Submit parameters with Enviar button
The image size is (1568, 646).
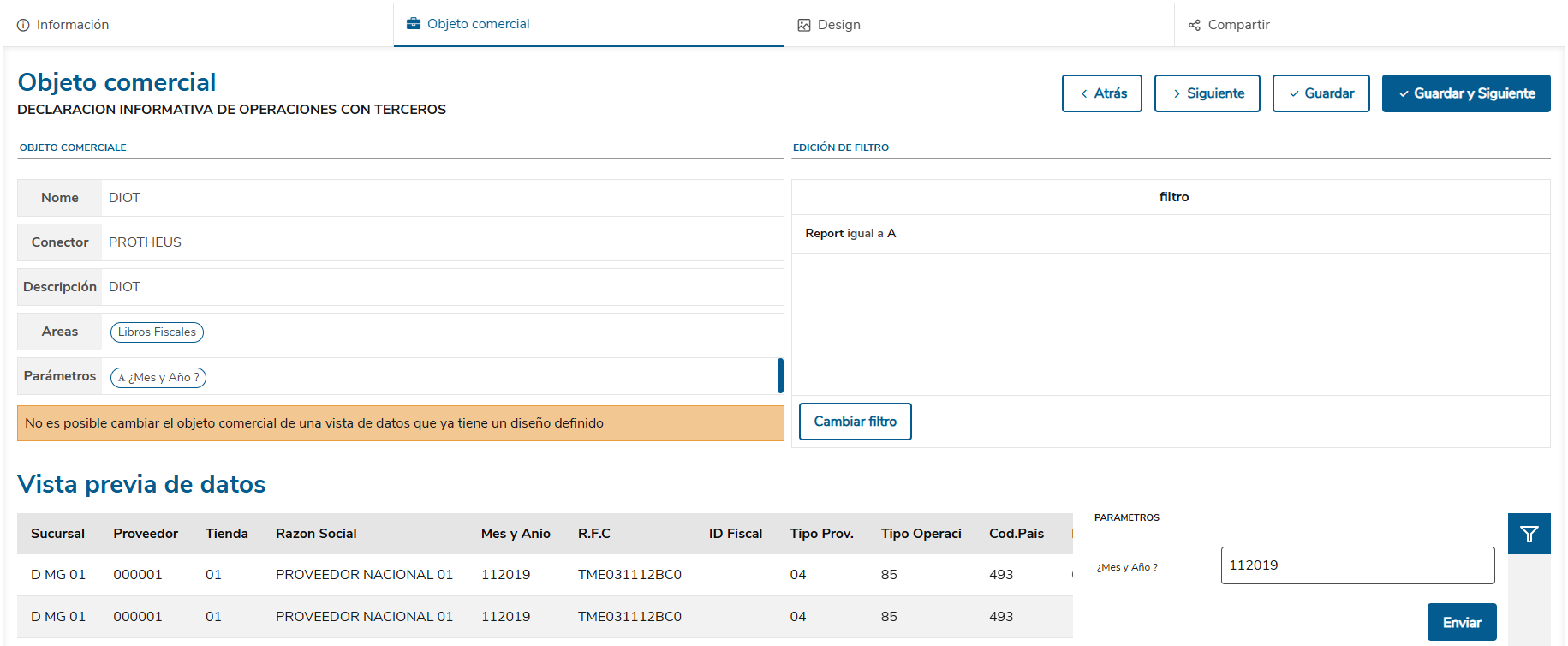point(1461,623)
